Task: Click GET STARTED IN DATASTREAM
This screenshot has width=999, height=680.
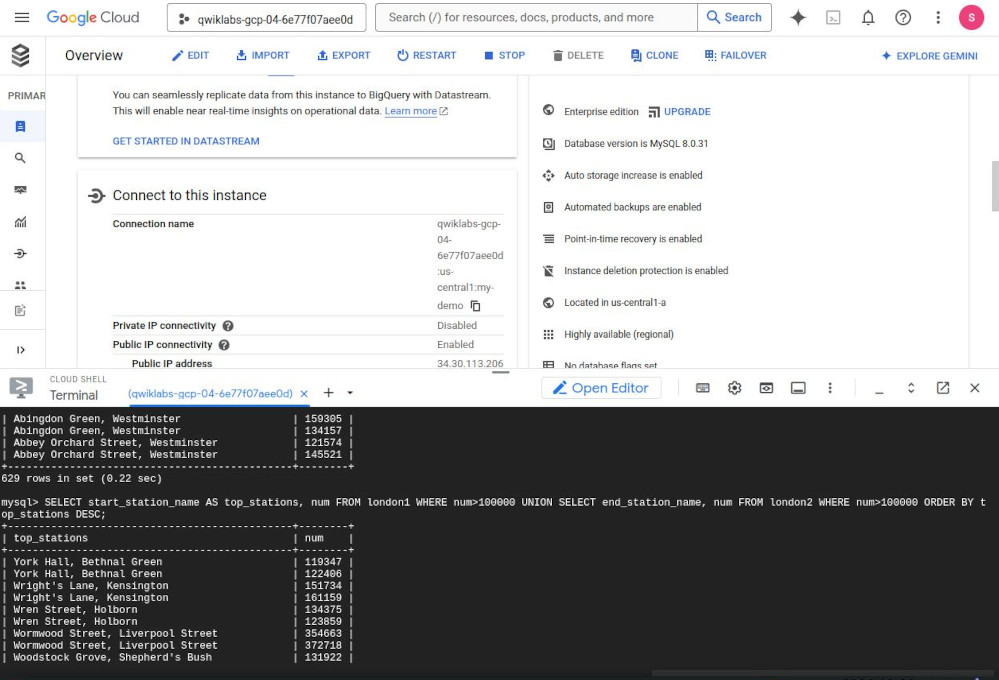Action: click(186, 141)
